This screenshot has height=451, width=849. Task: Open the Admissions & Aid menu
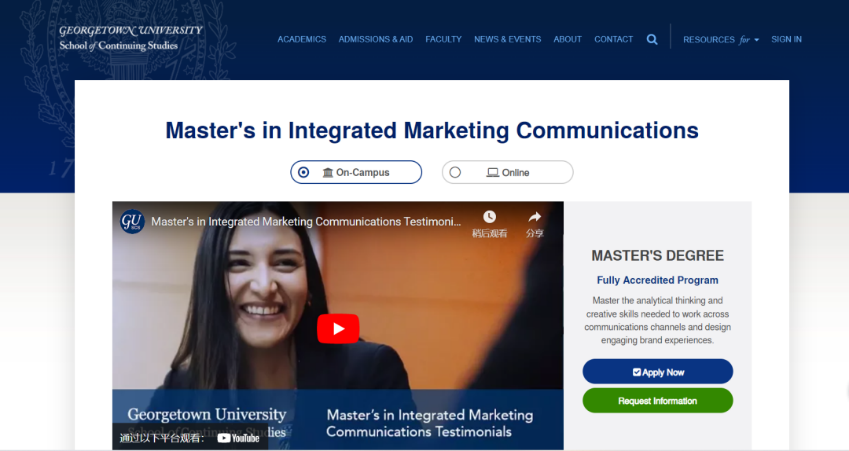pyautogui.click(x=375, y=40)
